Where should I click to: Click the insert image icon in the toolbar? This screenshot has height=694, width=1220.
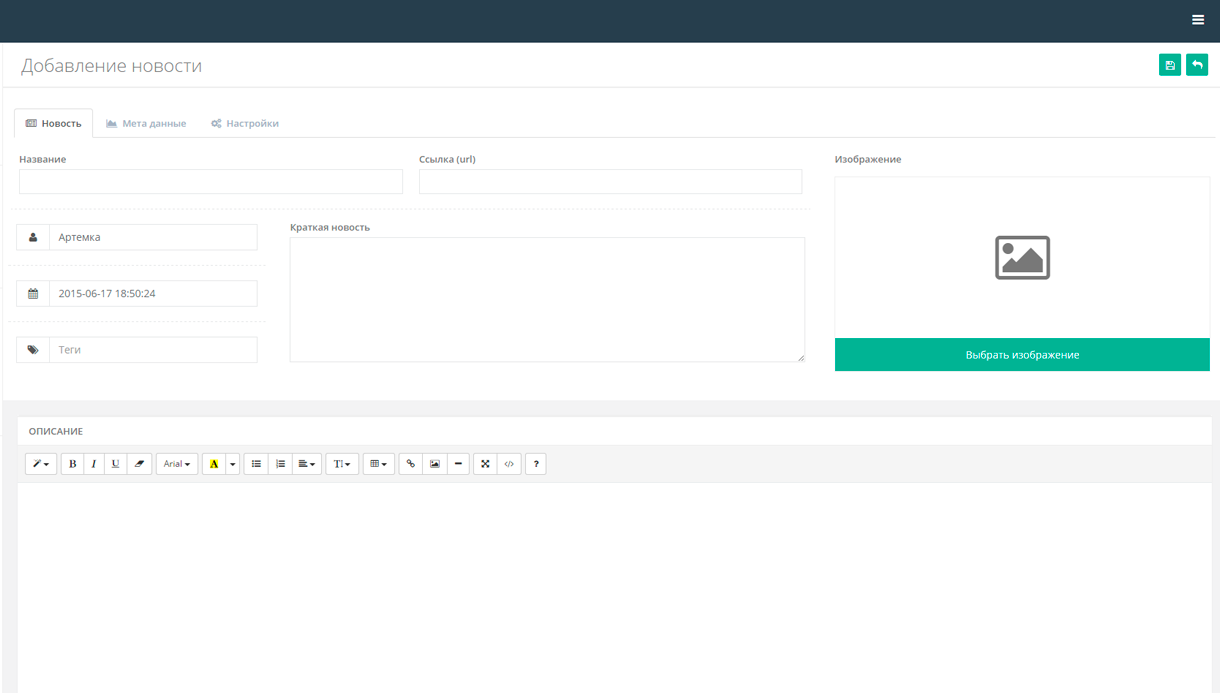(x=434, y=463)
